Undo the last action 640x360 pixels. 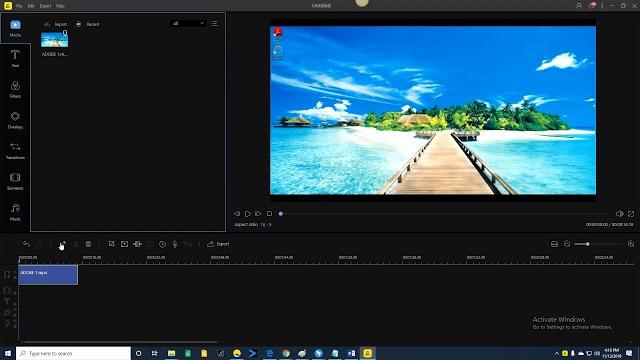26,244
